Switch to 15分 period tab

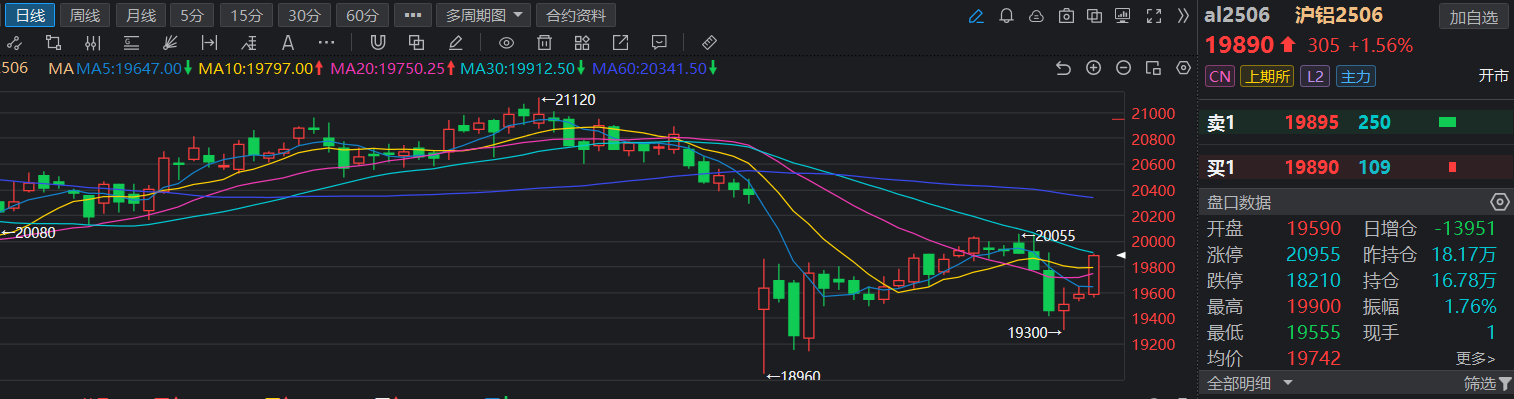click(246, 16)
